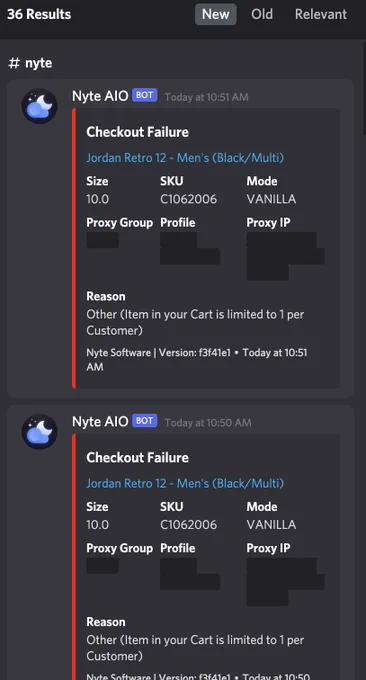
Task: Jump to message via 'Today at 10:51 AM' timestamp
Action: (206, 97)
